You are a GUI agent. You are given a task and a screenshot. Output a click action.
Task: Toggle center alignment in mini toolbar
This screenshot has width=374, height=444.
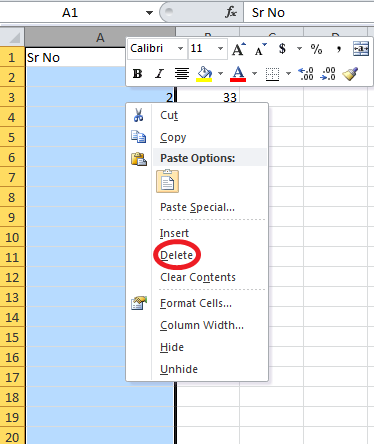coord(182,74)
